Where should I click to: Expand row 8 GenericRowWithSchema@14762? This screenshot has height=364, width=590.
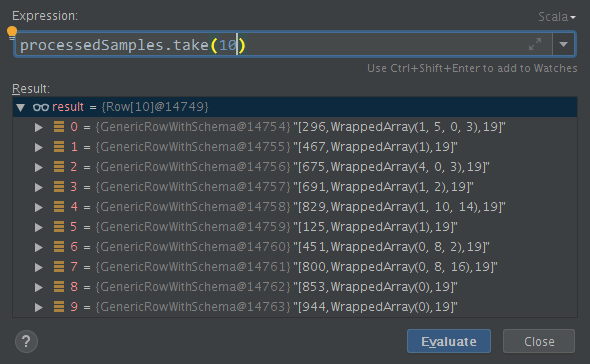tap(38, 287)
